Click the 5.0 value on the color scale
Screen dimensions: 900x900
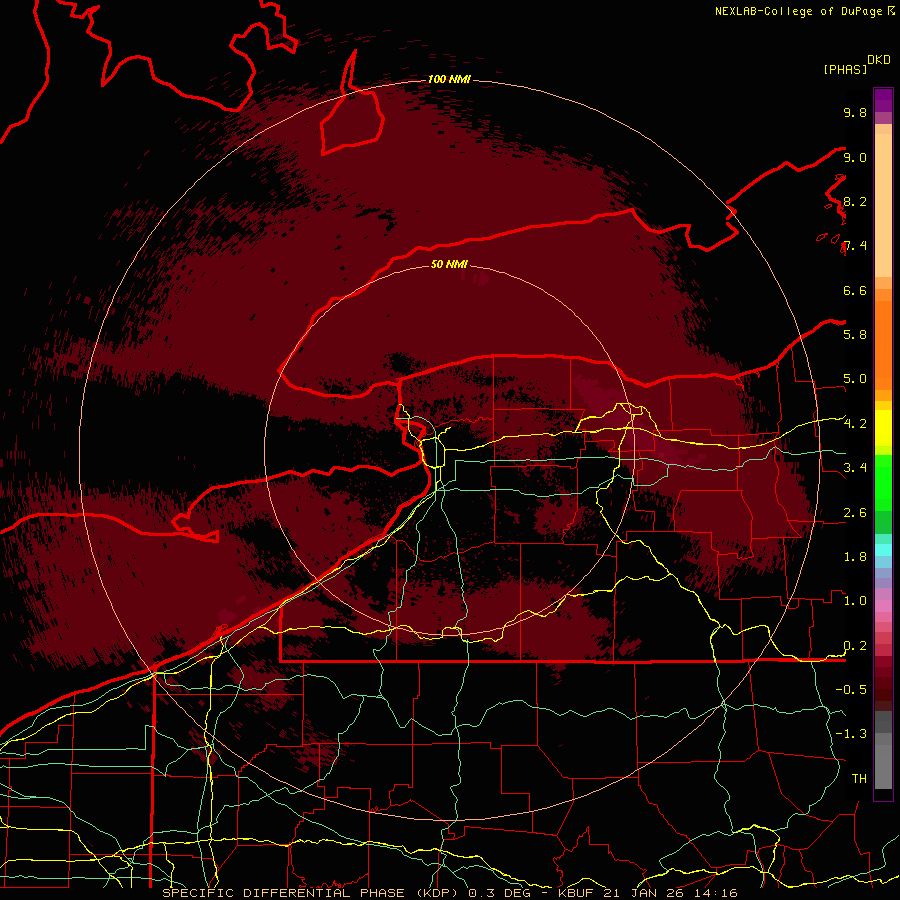pyautogui.click(x=855, y=379)
